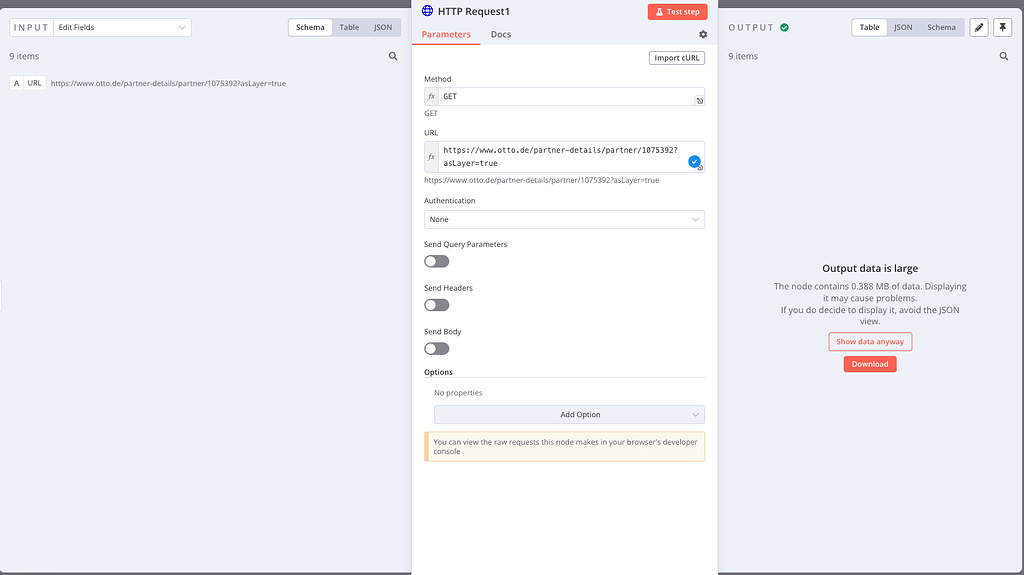
Task: Expand the Add Option dropdown
Action: click(x=569, y=415)
